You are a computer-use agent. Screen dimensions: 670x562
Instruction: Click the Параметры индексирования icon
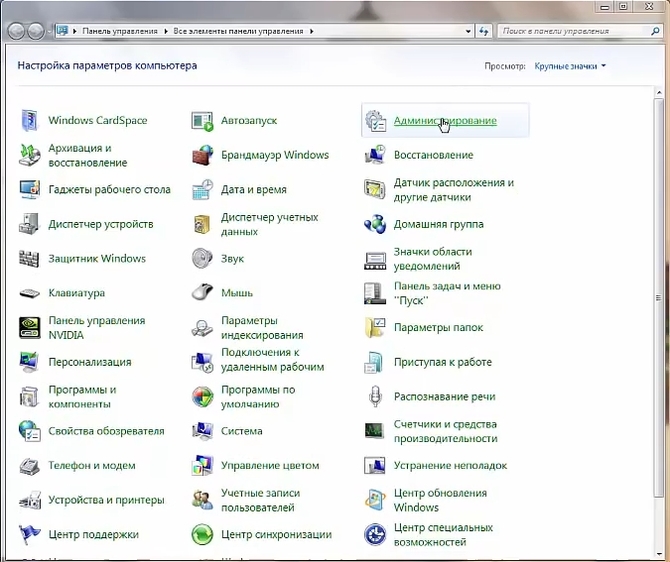tap(202, 328)
